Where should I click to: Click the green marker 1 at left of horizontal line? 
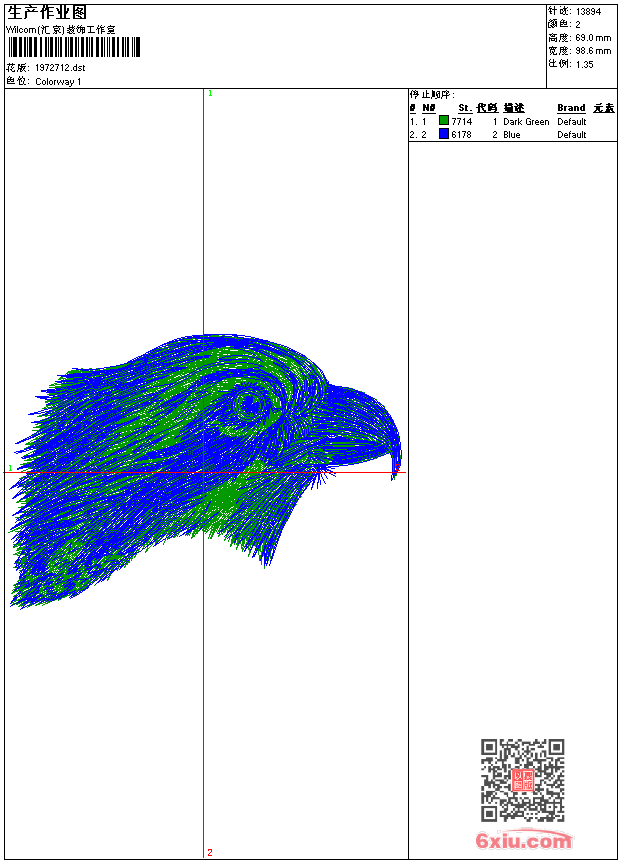tap(10, 468)
